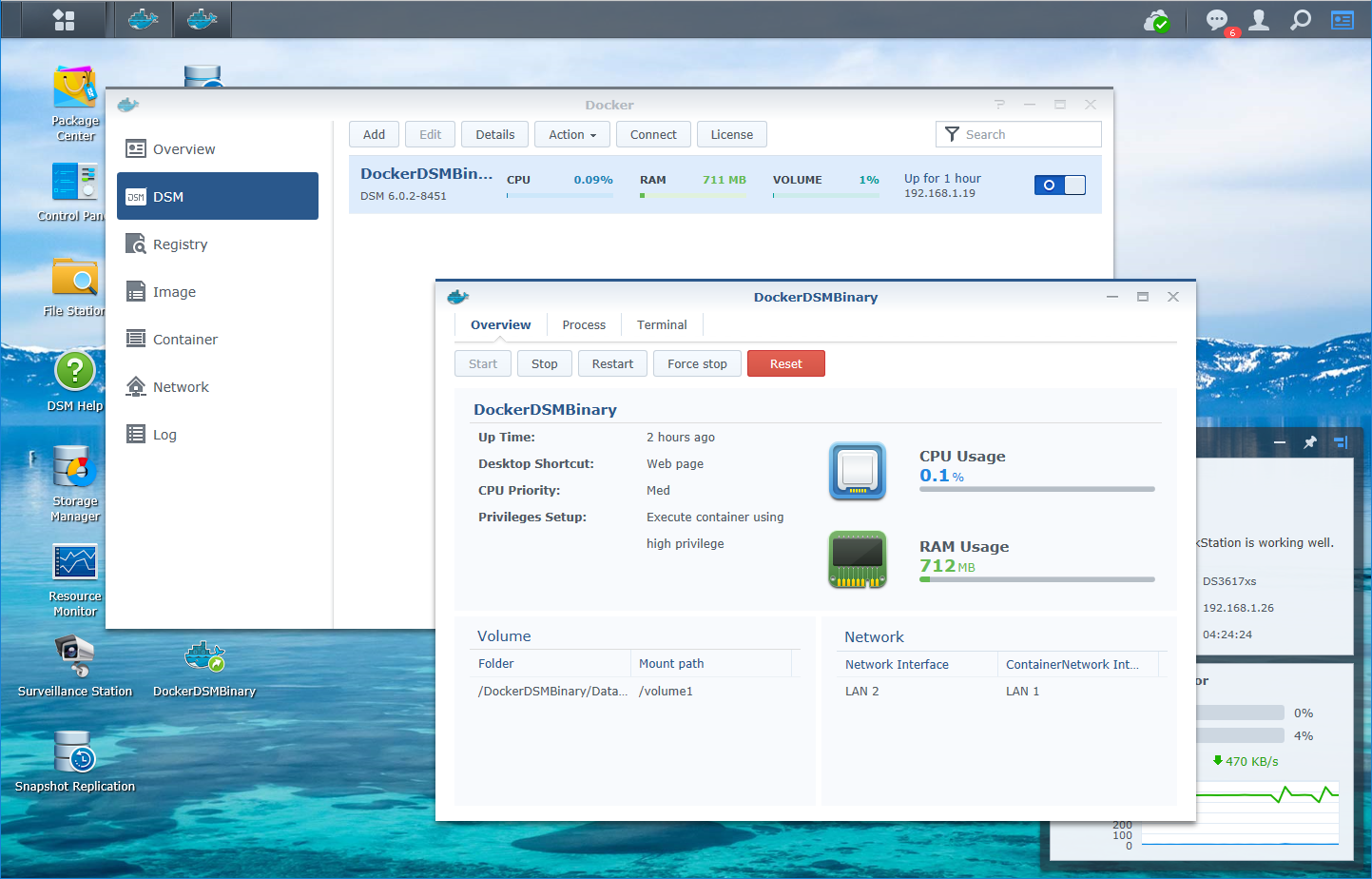The height and width of the screenshot is (879, 1372).
Task: Open the notifications icon in top bar
Action: click(x=1217, y=20)
